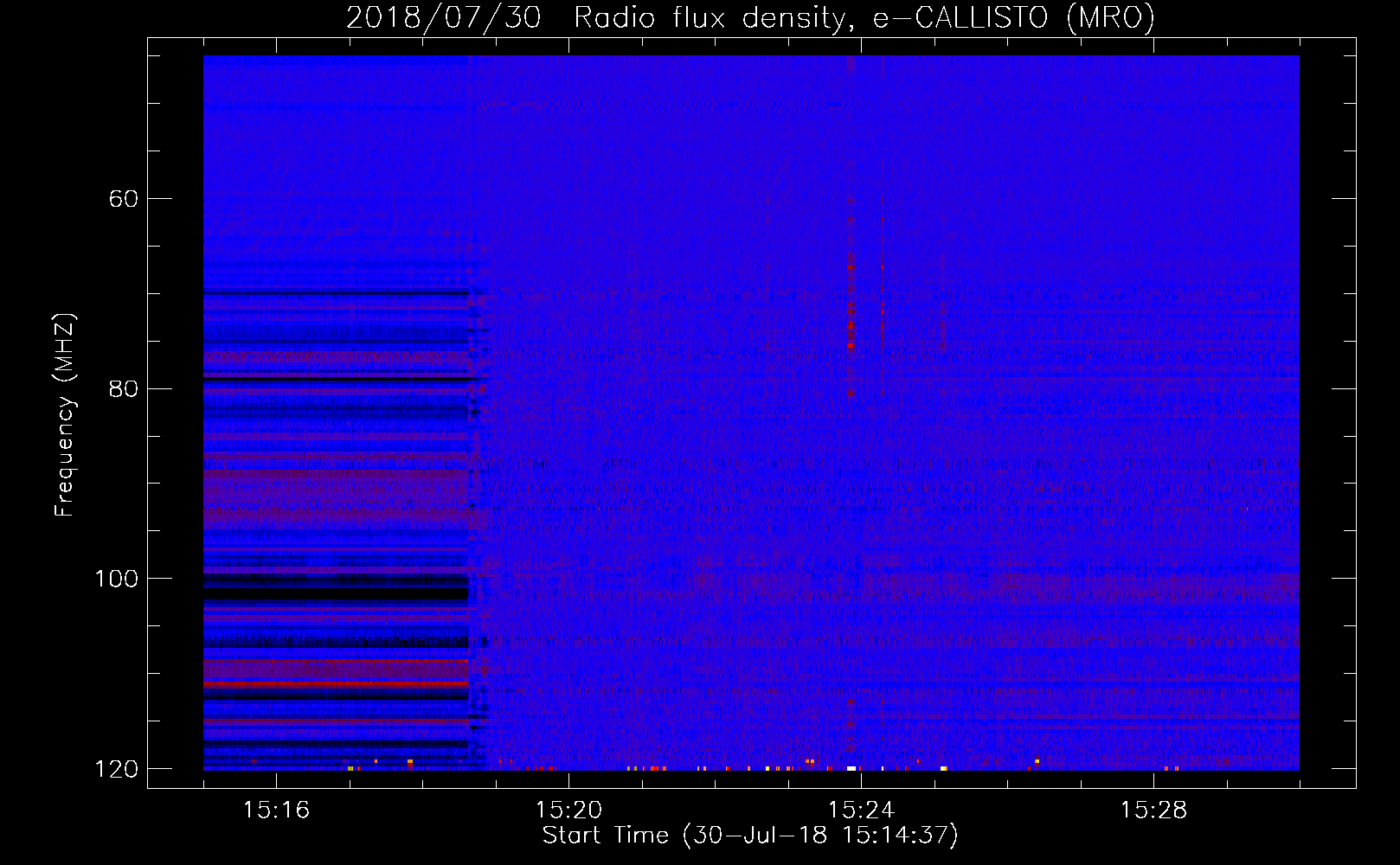The height and width of the screenshot is (865, 1400).
Task: Click the plot title '2018/07/30 Radio flux density, e-CALLISTO (MRO)'
Action: pyautogui.click(x=750, y=18)
